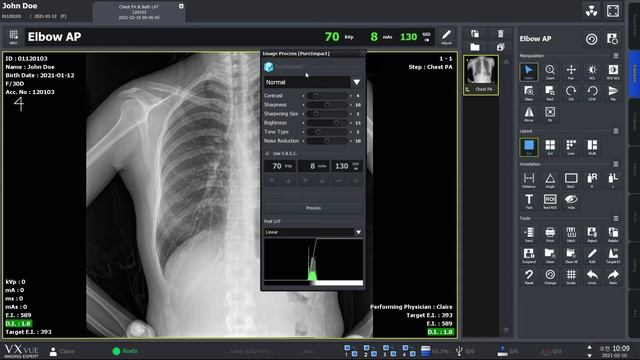Screen dimensions: 640x360
Task: Adjust the Sharpness slider
Action: (x=327, y=105)
